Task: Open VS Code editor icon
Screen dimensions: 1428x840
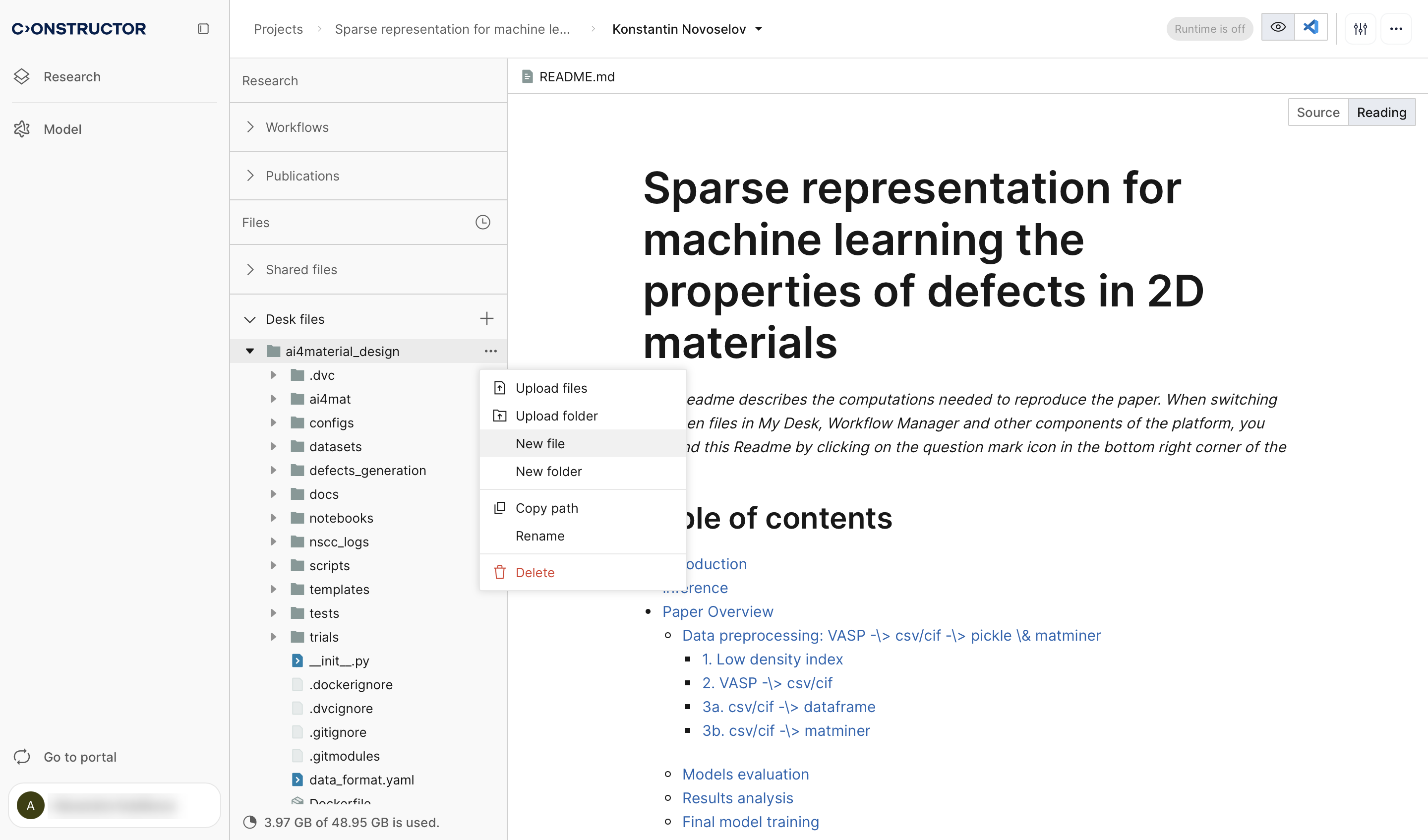Action: pos(1310,27)
